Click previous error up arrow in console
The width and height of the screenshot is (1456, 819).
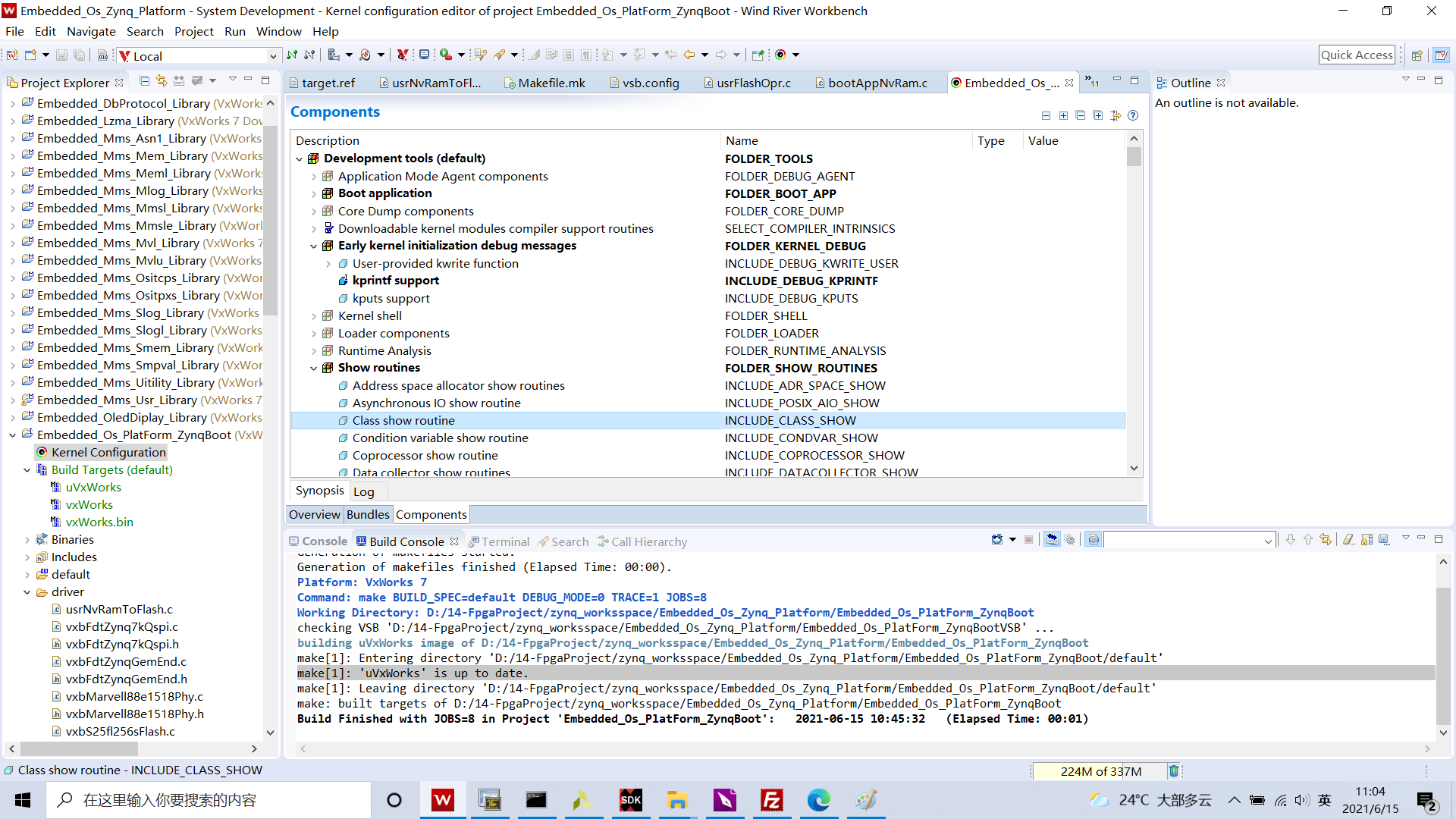pyautogui.click(x=1308, y=540)
